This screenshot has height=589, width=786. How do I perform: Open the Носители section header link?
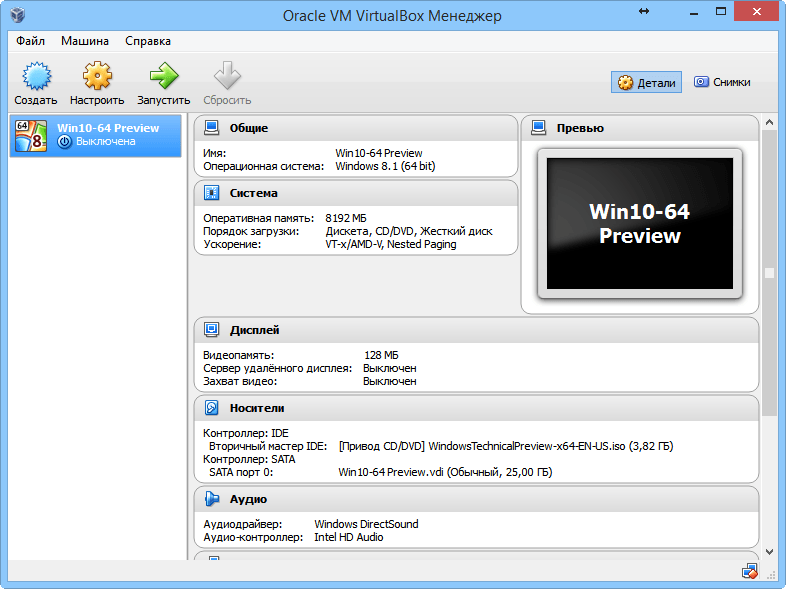coord(257,409)
